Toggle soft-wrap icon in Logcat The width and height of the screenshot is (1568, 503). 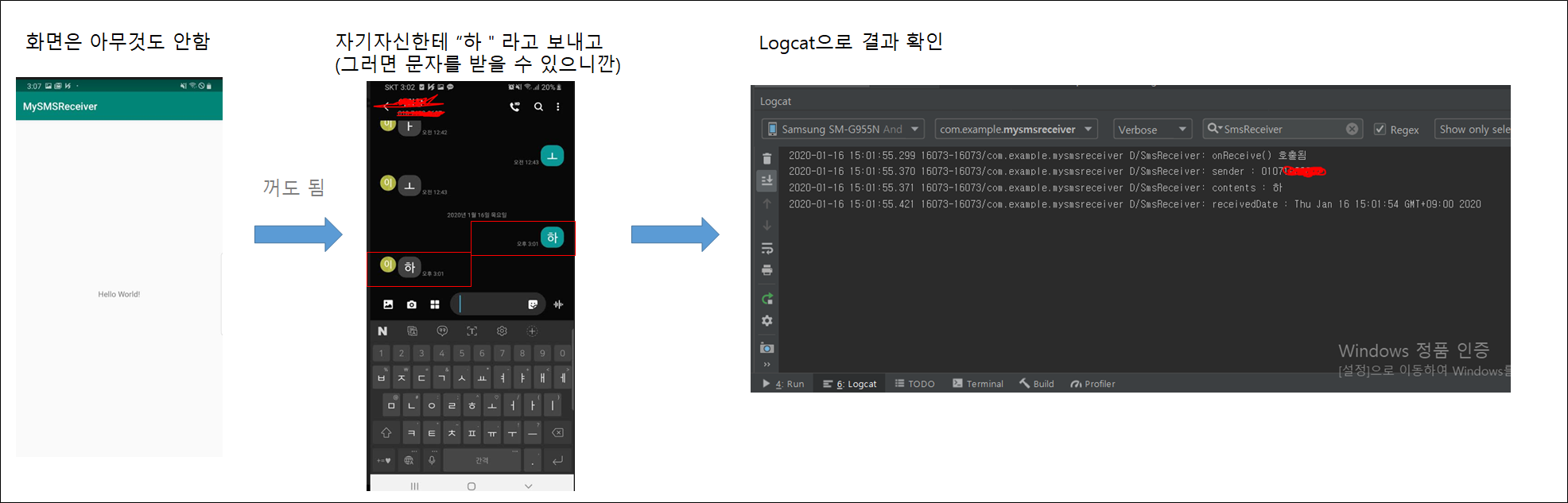[767, 249]
